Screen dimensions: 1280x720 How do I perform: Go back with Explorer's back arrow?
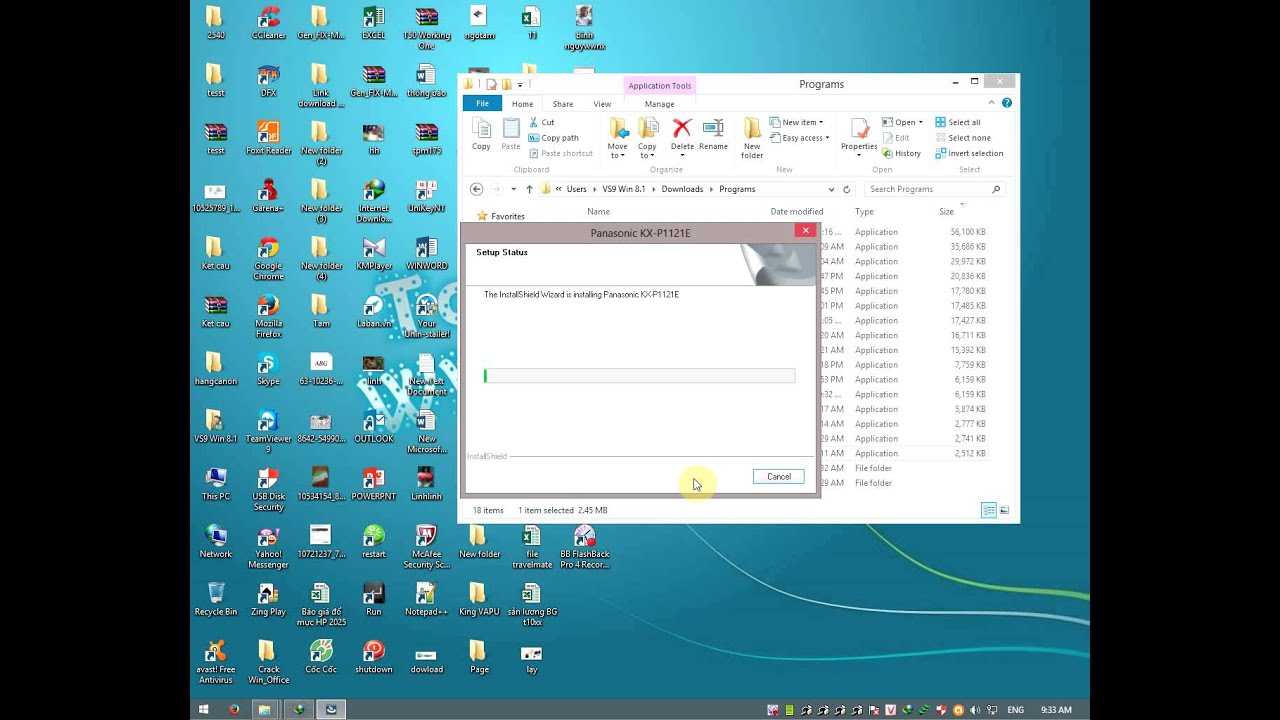pos(477,189)
